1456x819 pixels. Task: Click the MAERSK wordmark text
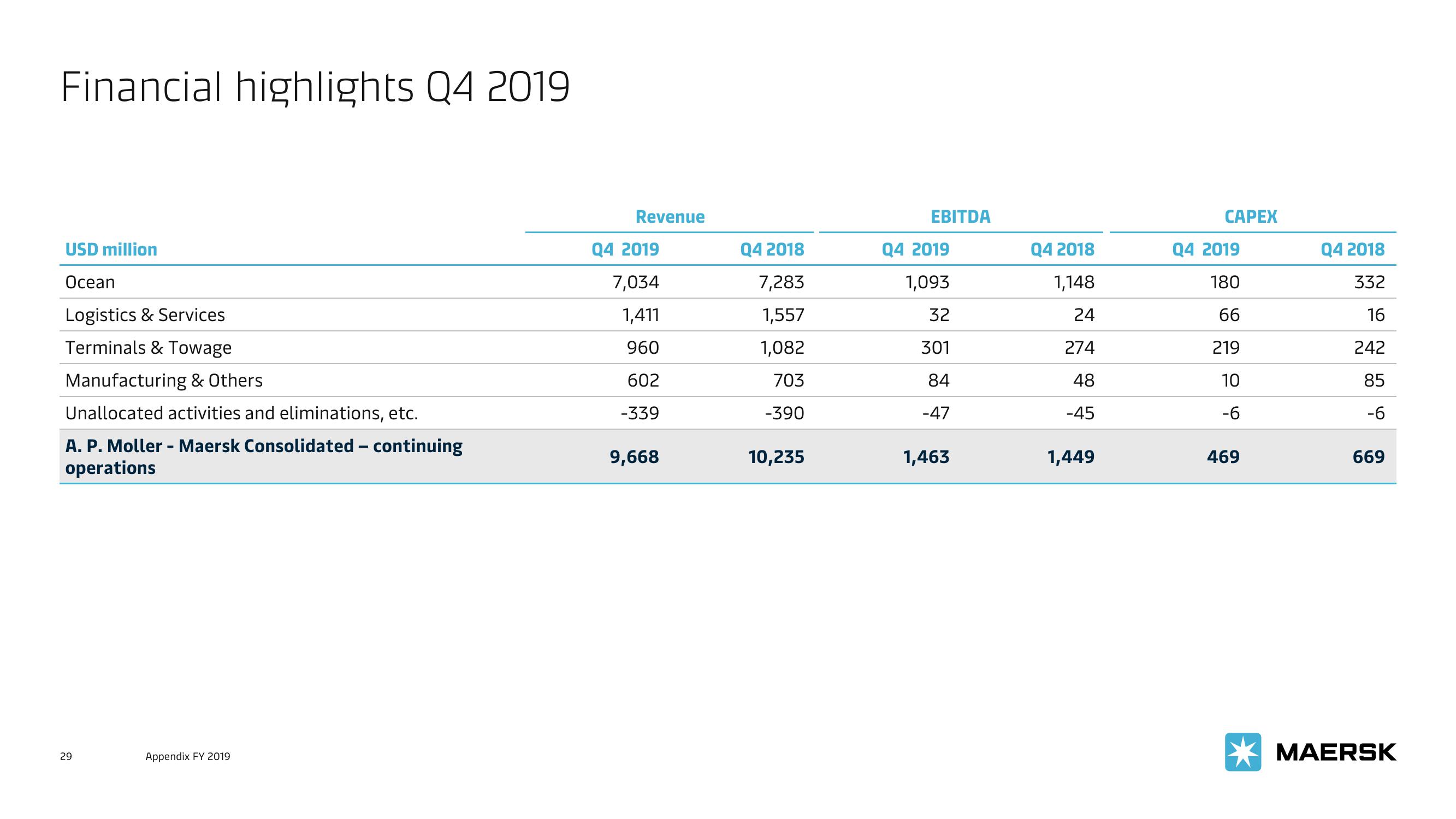click(1336, 752)
